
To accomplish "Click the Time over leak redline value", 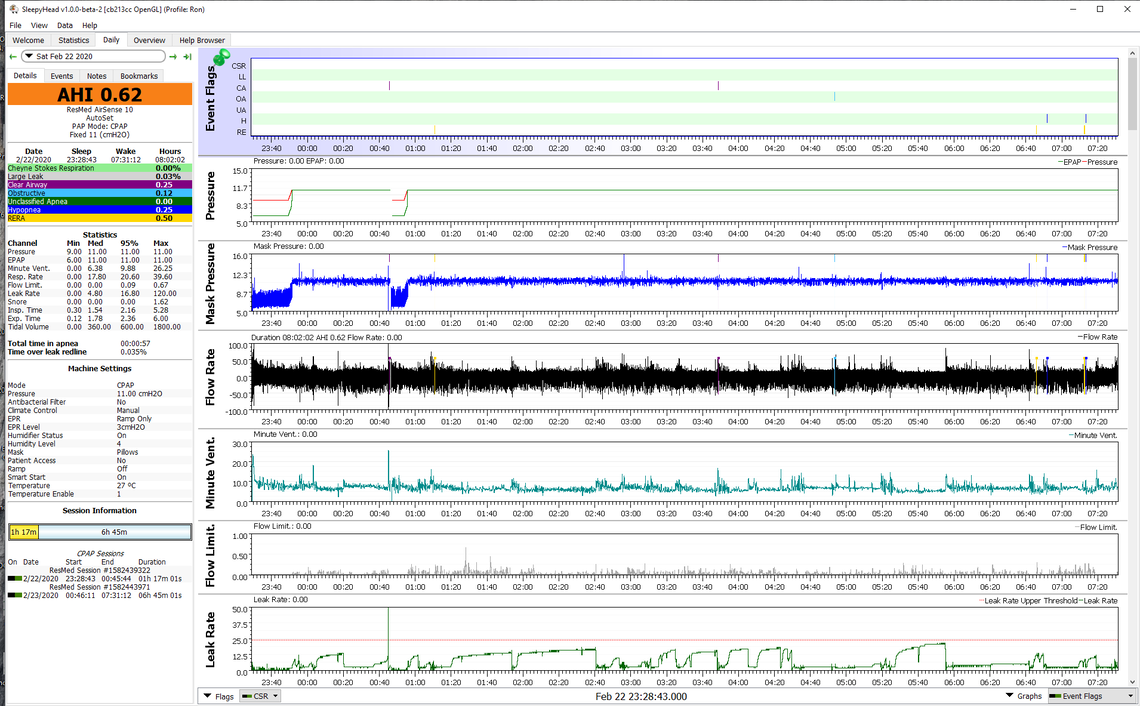I will (134, 353).
